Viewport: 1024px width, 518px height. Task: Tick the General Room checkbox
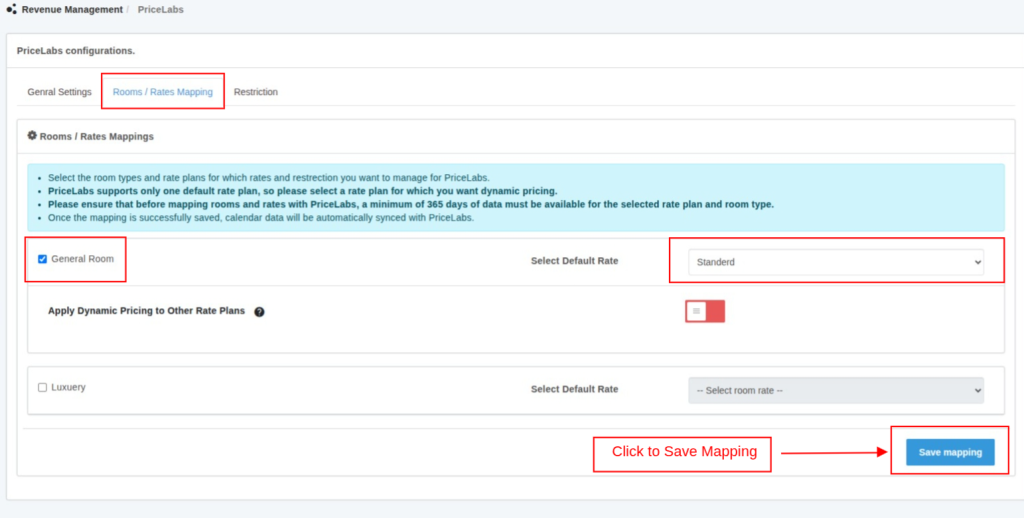click(43, 259)
